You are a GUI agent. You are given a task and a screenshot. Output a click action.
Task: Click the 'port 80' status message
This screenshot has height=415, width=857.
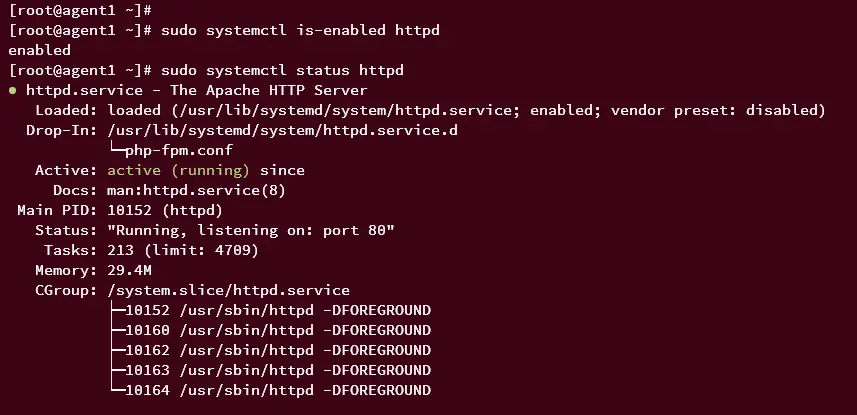pyautogui.click(x=354, y=230)
